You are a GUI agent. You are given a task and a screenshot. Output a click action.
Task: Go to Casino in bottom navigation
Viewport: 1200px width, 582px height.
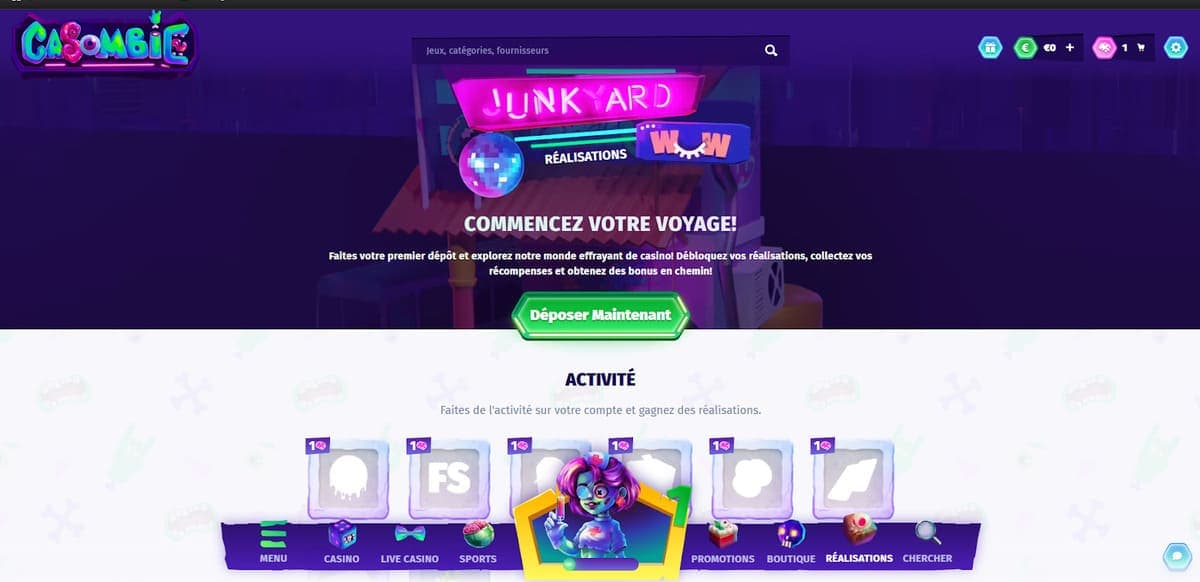[342, 542]
